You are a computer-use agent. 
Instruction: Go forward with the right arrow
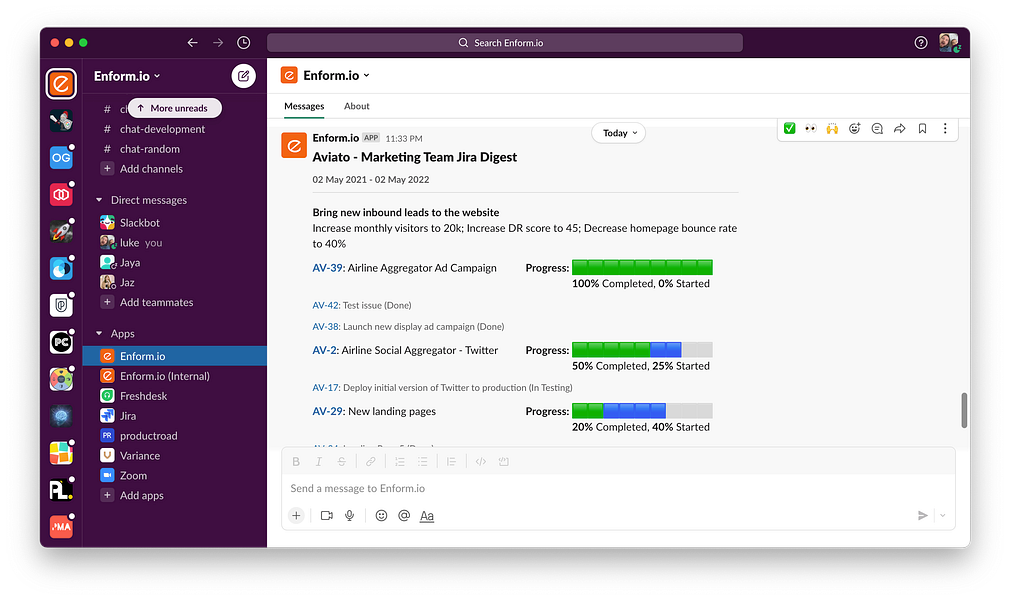[x=218, y=43]
